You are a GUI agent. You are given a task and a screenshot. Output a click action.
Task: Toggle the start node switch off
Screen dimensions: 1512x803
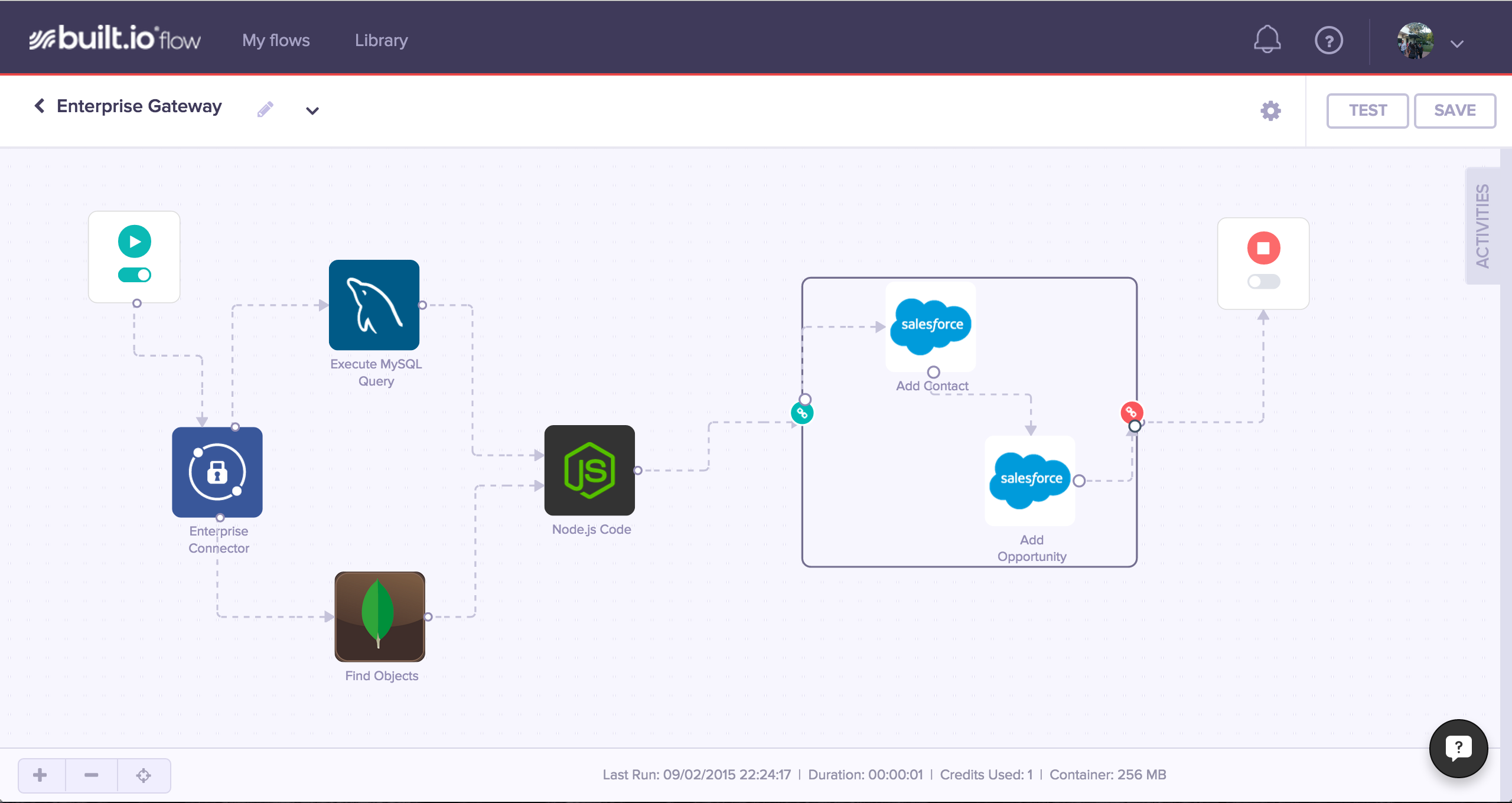(x=135, y=275)
